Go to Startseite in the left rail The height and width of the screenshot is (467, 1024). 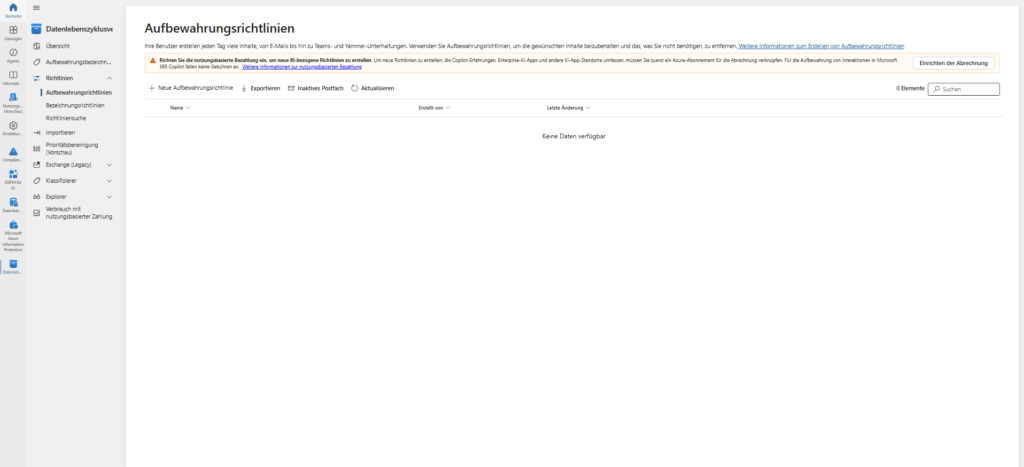13,10
